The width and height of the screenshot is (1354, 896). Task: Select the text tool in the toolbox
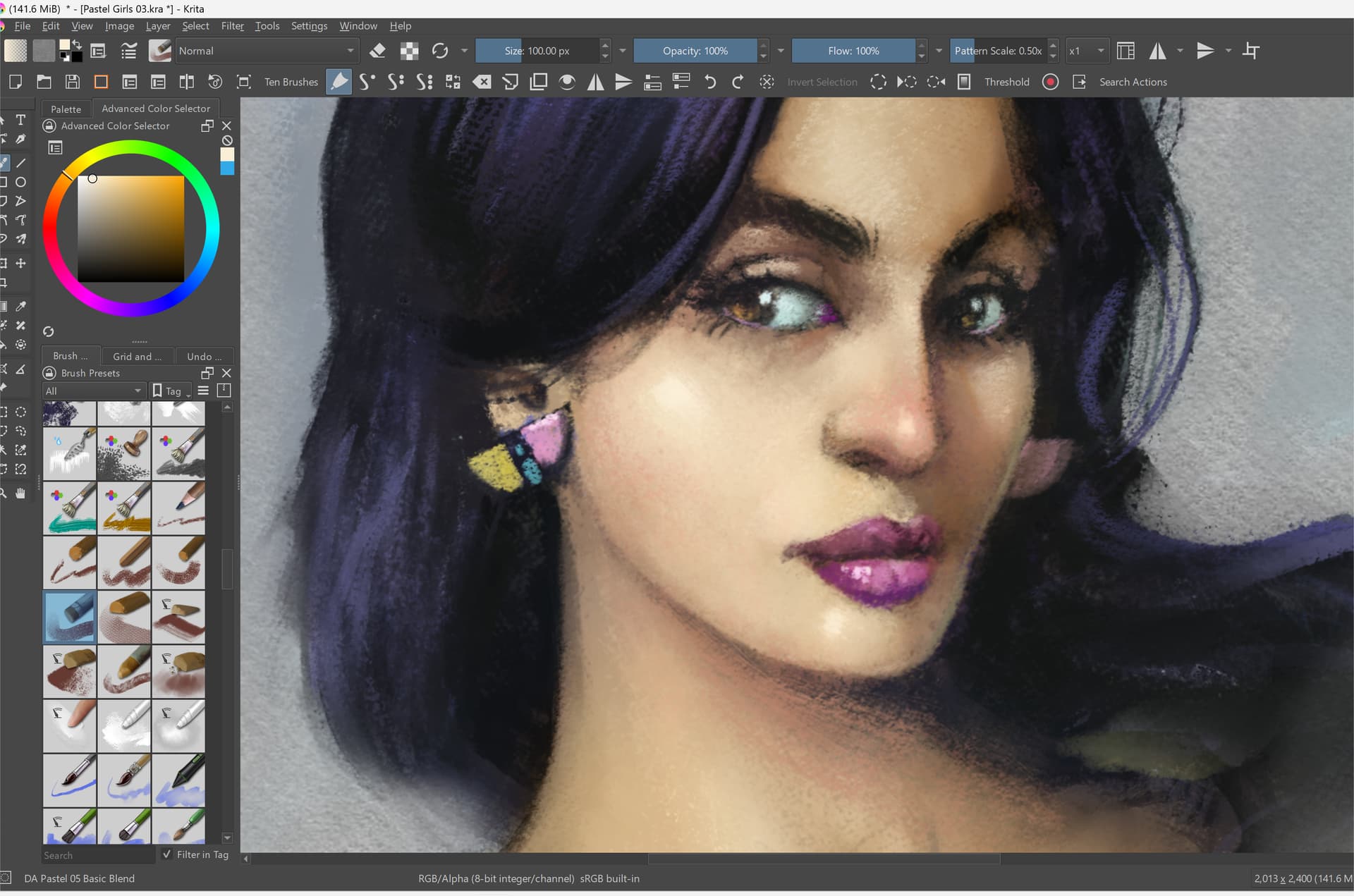point(20,120)
